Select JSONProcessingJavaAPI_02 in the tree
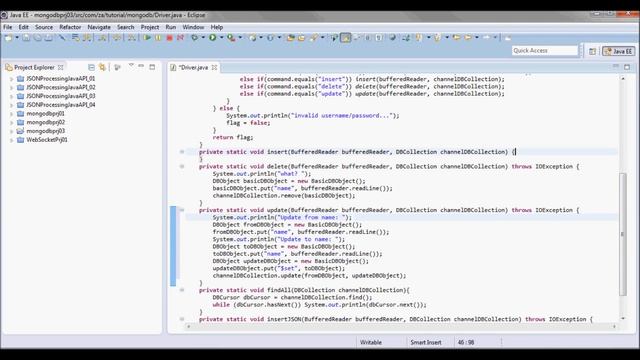This screenshot has width=640, height=360. tap(61, 87)
